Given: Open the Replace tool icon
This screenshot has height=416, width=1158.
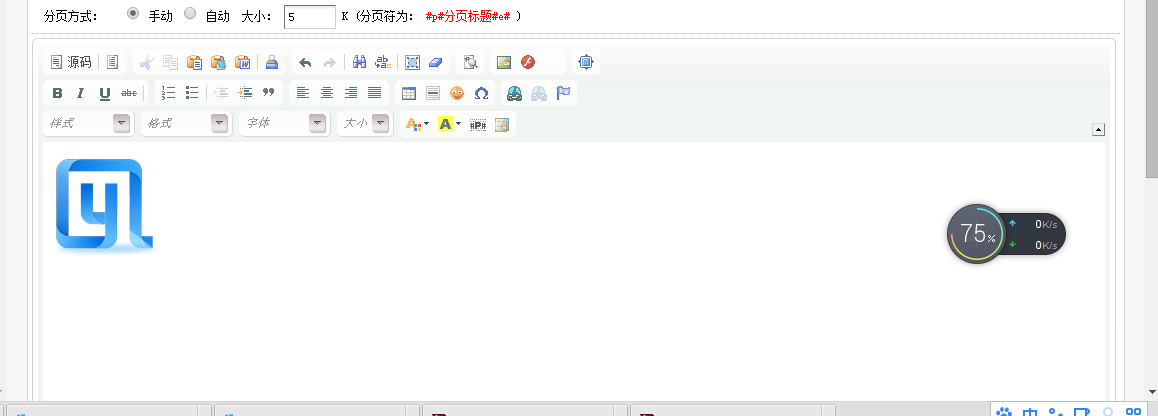Looking at the screenshot, I should [383, 62].
